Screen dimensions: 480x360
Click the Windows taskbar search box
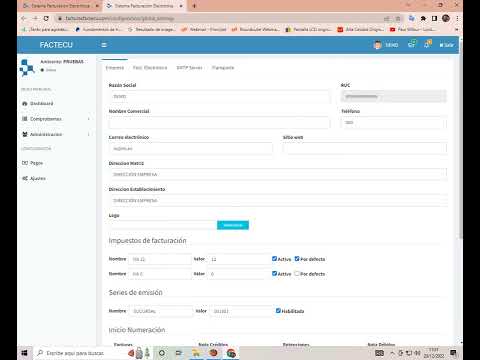tap(80, 353)
